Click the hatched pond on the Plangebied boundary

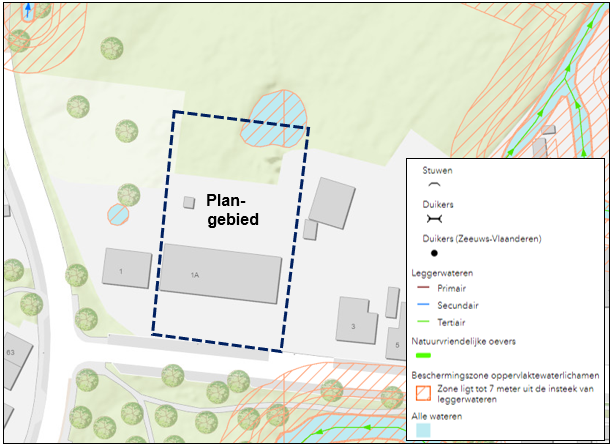point(273,119)
